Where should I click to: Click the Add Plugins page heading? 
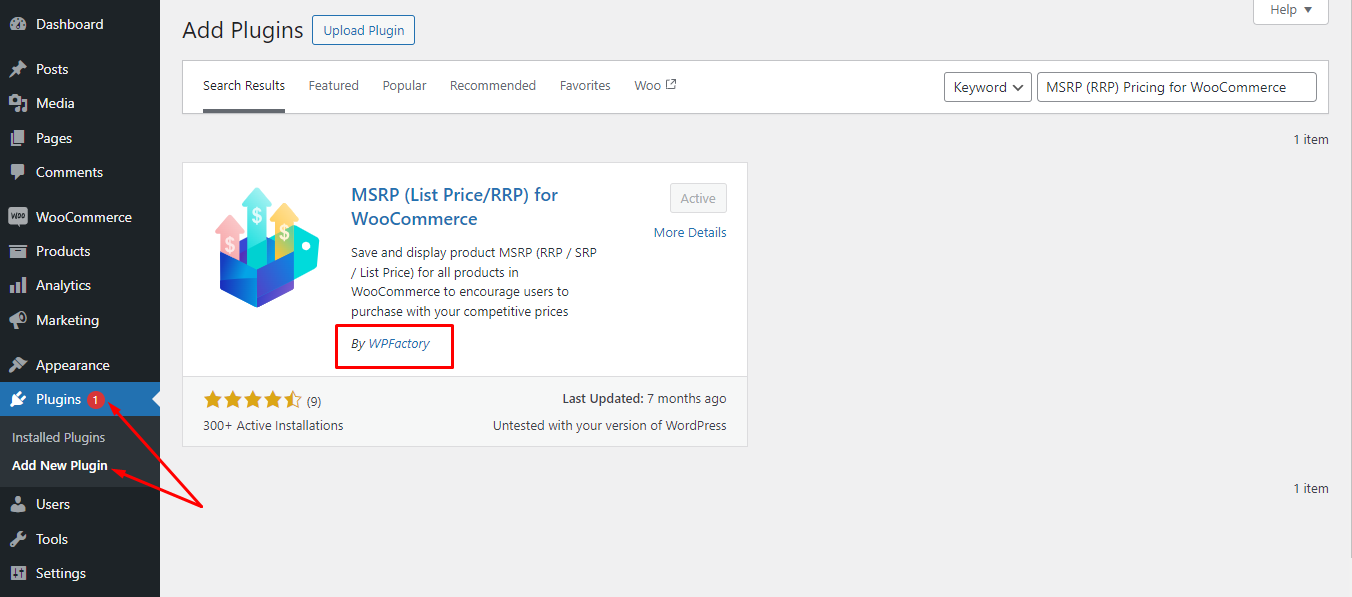(x=243, y=30)
